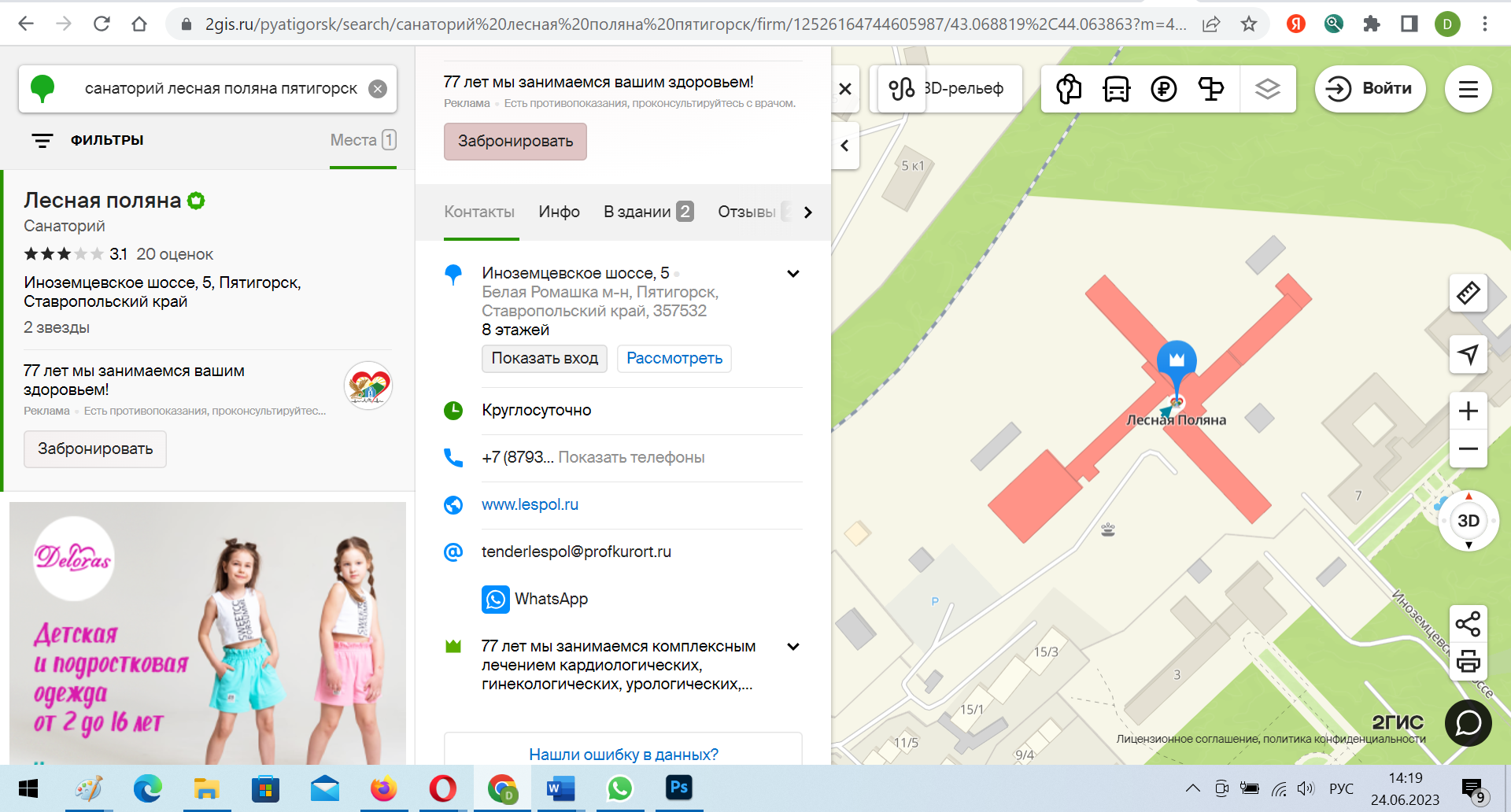Open the В здании tab
1511x812 pixels.
point(648,212)
